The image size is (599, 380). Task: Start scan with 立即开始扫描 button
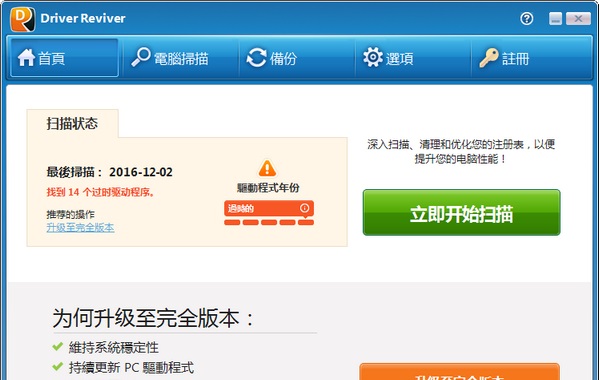pyautogui.click(x=461, y=213)
